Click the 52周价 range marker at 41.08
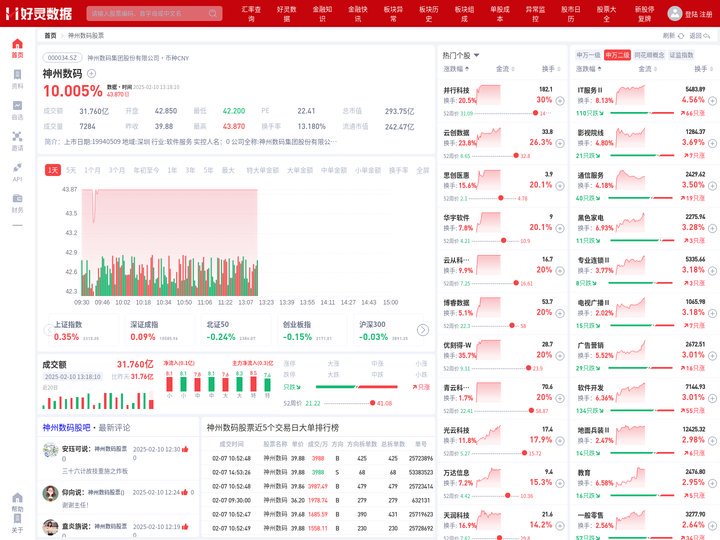 click(372, 403)
